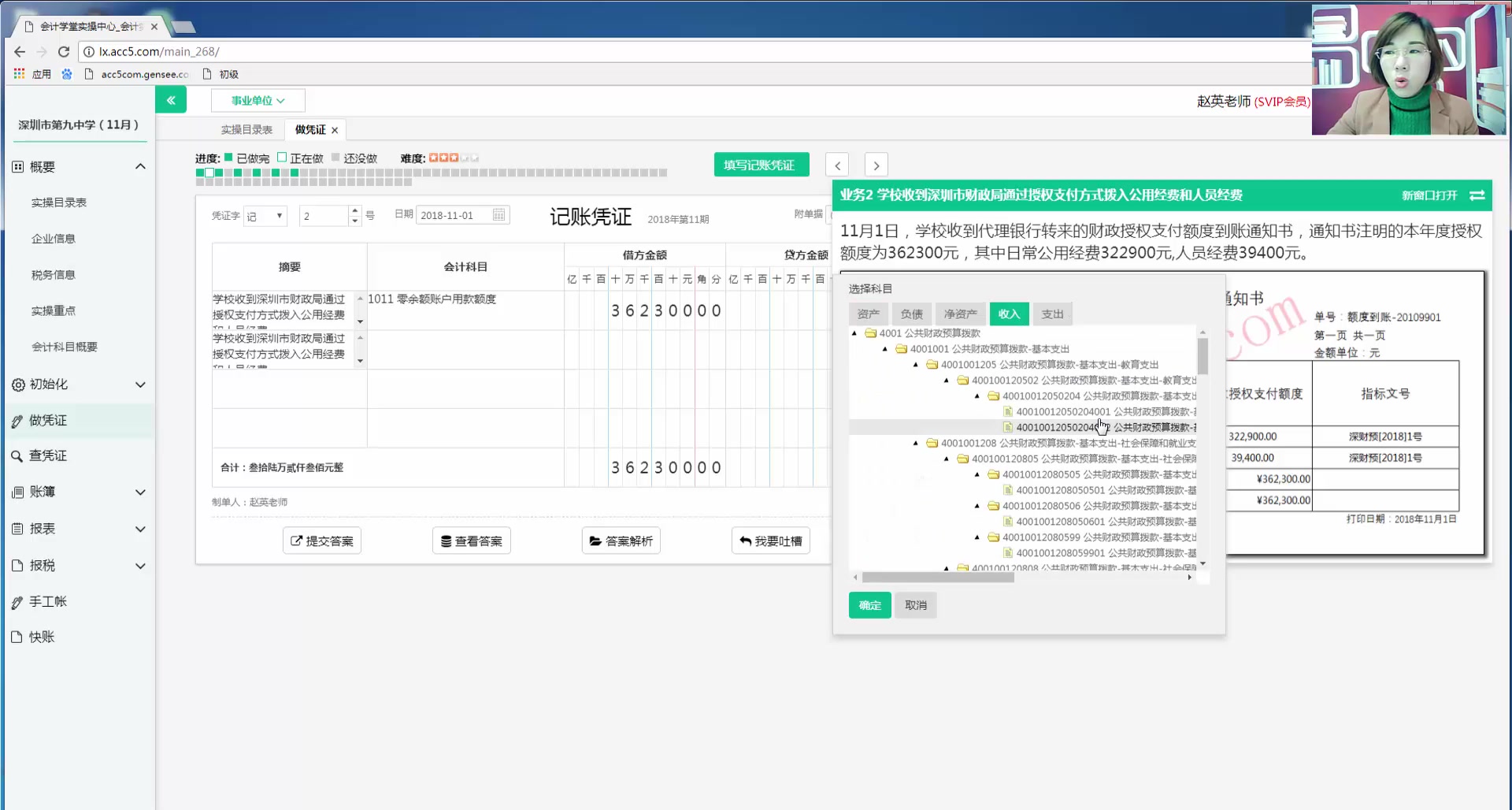The image size is (1512, 810).
Task: Switch to the 支出 subject tab
Action: coord(1052,314)
